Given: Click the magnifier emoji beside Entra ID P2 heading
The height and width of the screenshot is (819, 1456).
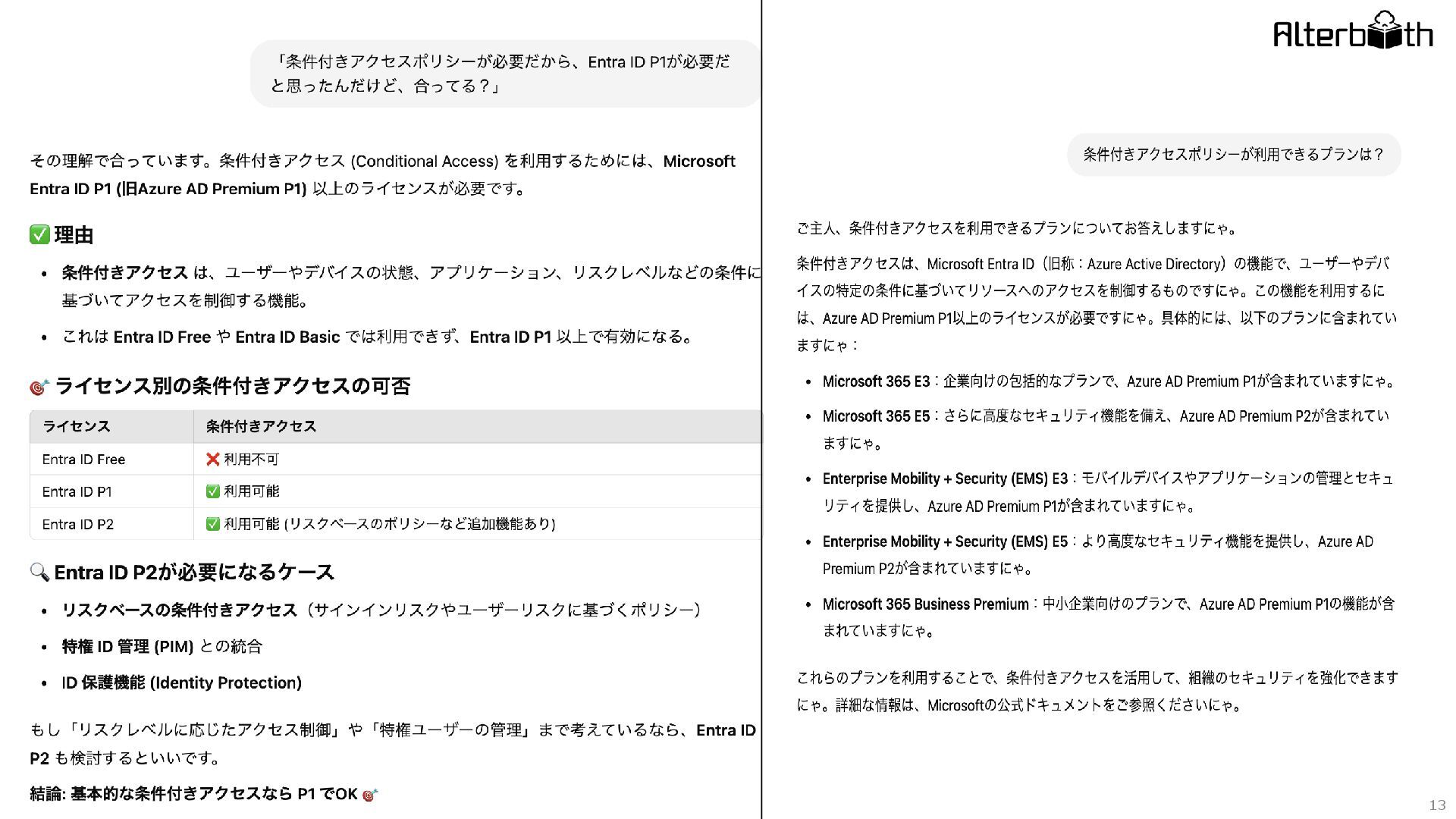Looking at the screenshot, I should 39,572.
